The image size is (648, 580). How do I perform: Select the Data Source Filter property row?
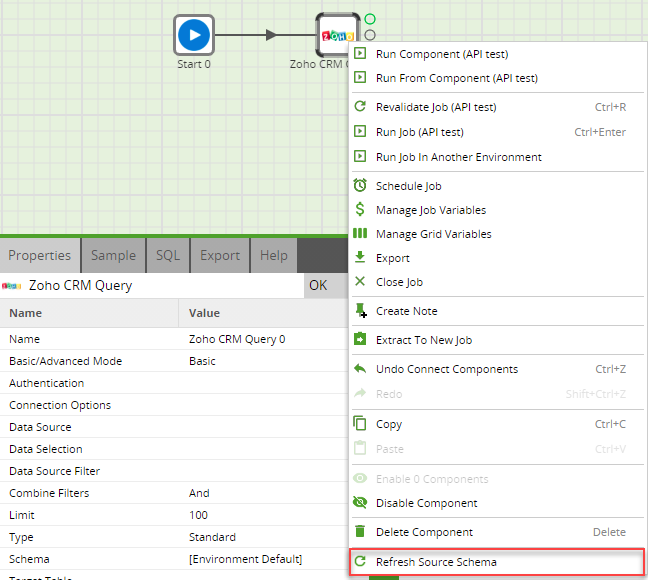coord(174,470)
